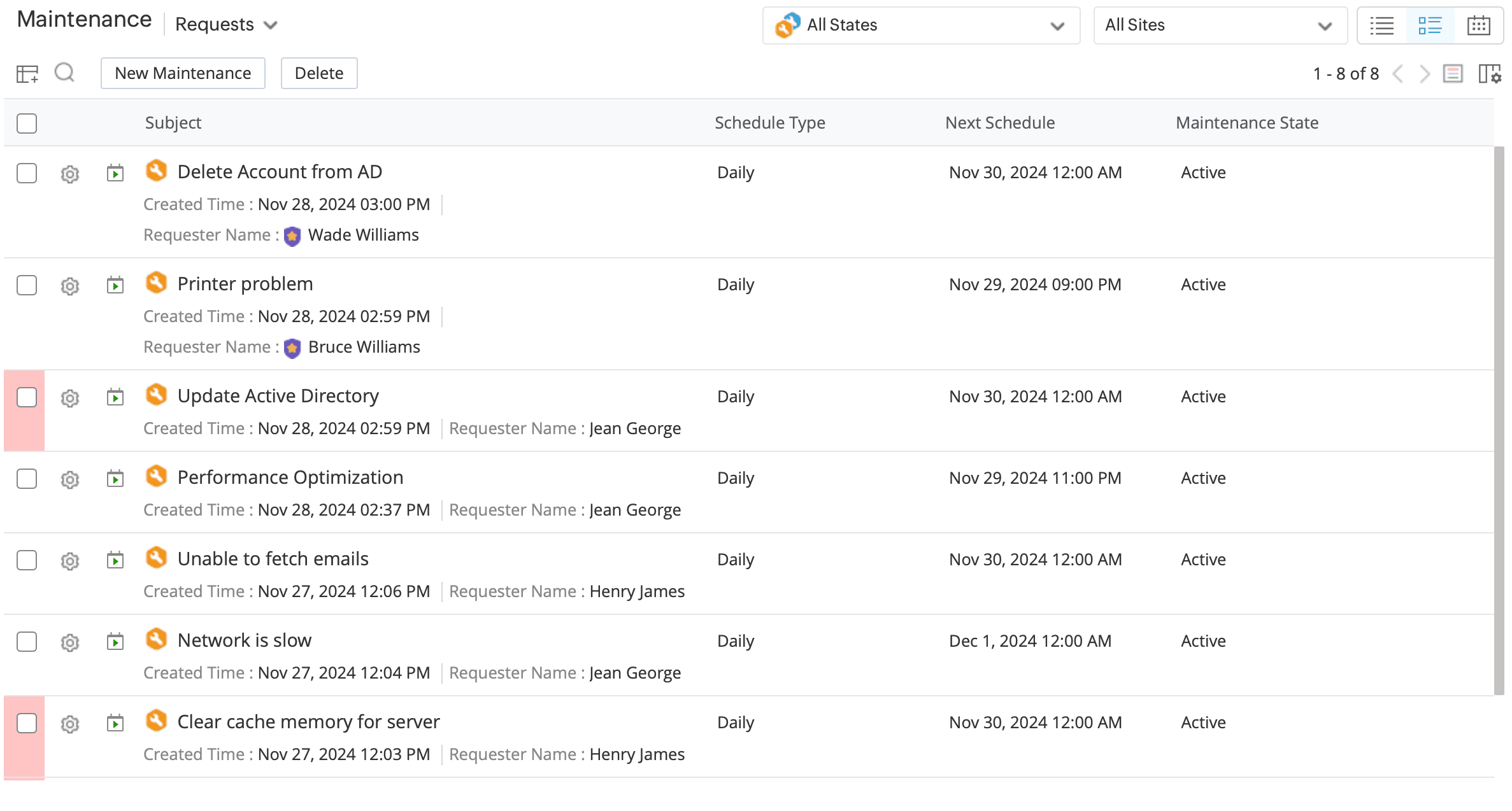Viewport: 1512px width, 811px height.
Task: Run schedule icon for Network is slow
Action: coord(115,641)
